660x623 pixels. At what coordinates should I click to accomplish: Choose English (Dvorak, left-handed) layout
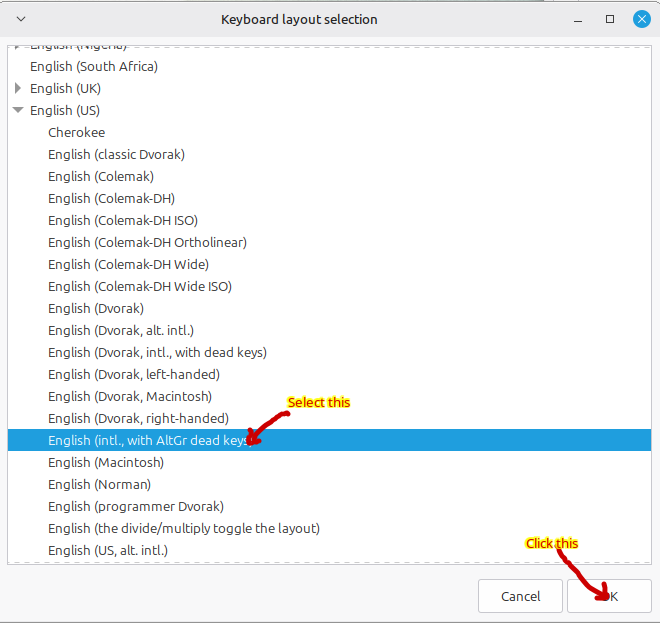(x=134, y=374)
